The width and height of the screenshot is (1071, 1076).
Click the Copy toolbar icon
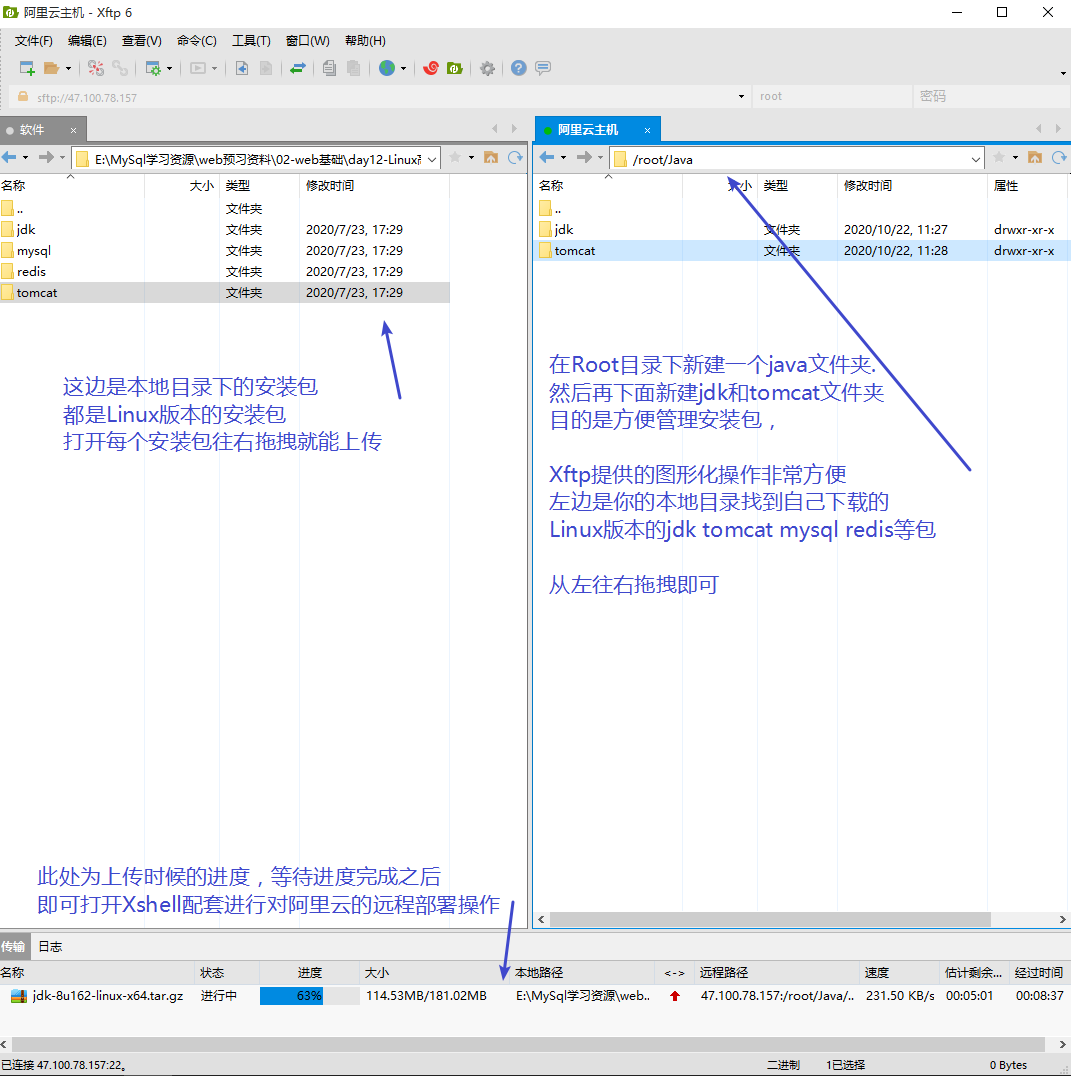[329, 68]
